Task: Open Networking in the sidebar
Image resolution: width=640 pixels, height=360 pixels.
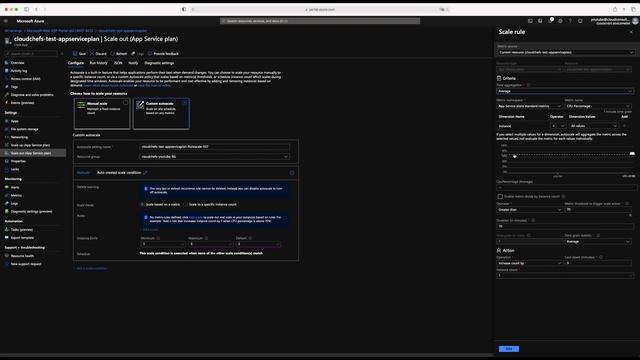Action: coord(19,137)
